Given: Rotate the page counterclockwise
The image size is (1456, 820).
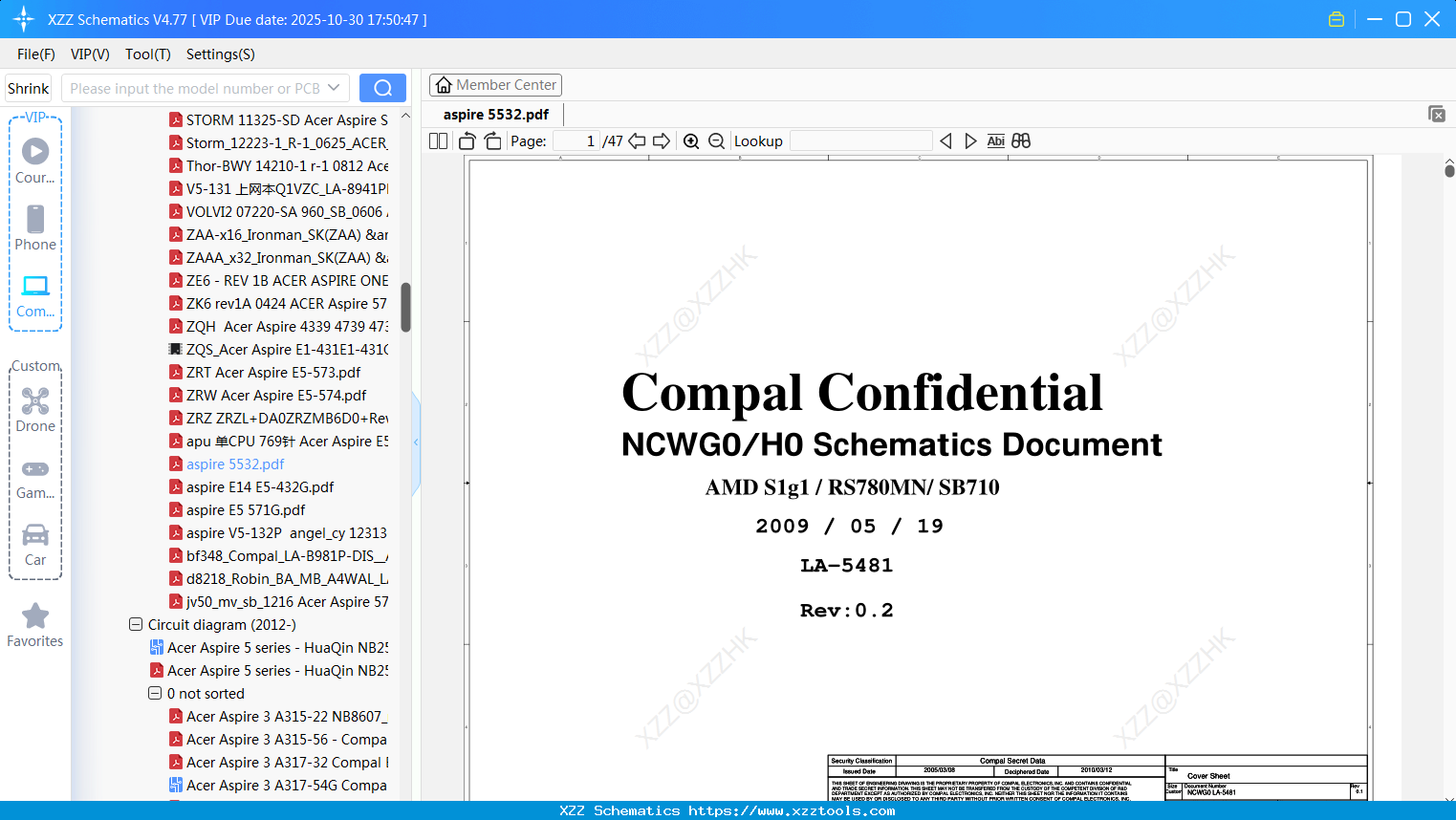Looking at the screenshot, I should click(467, 141).
